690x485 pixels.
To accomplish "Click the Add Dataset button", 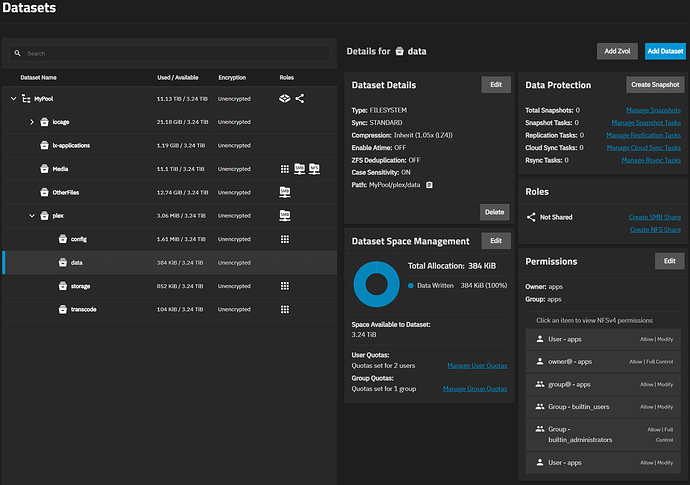I will click(x=665, y=51).
